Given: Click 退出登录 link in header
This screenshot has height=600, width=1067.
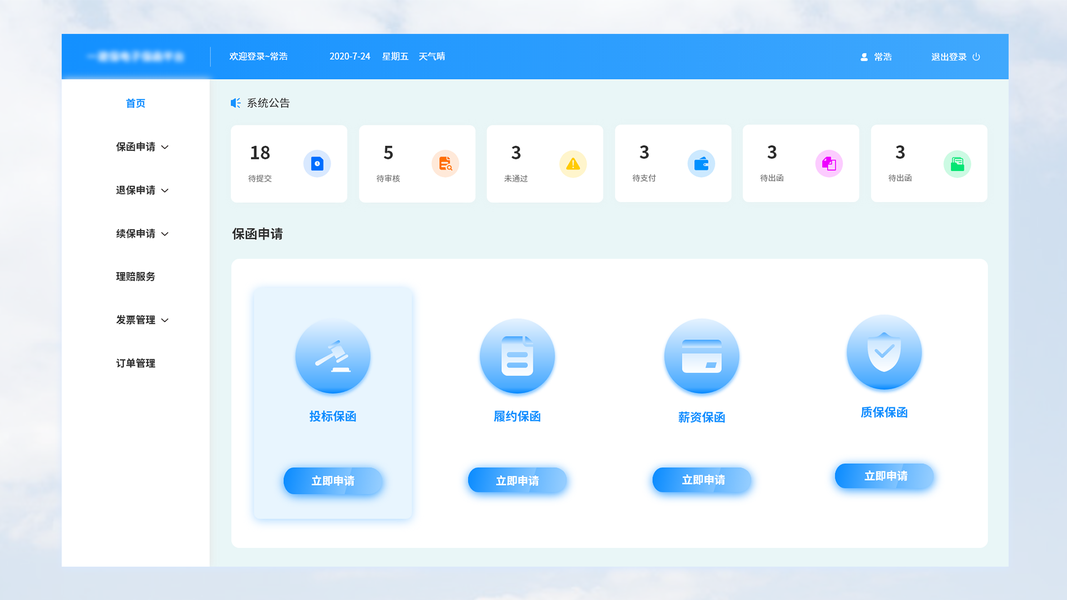Looking at the screenshot, I should [x=949, y=57].
